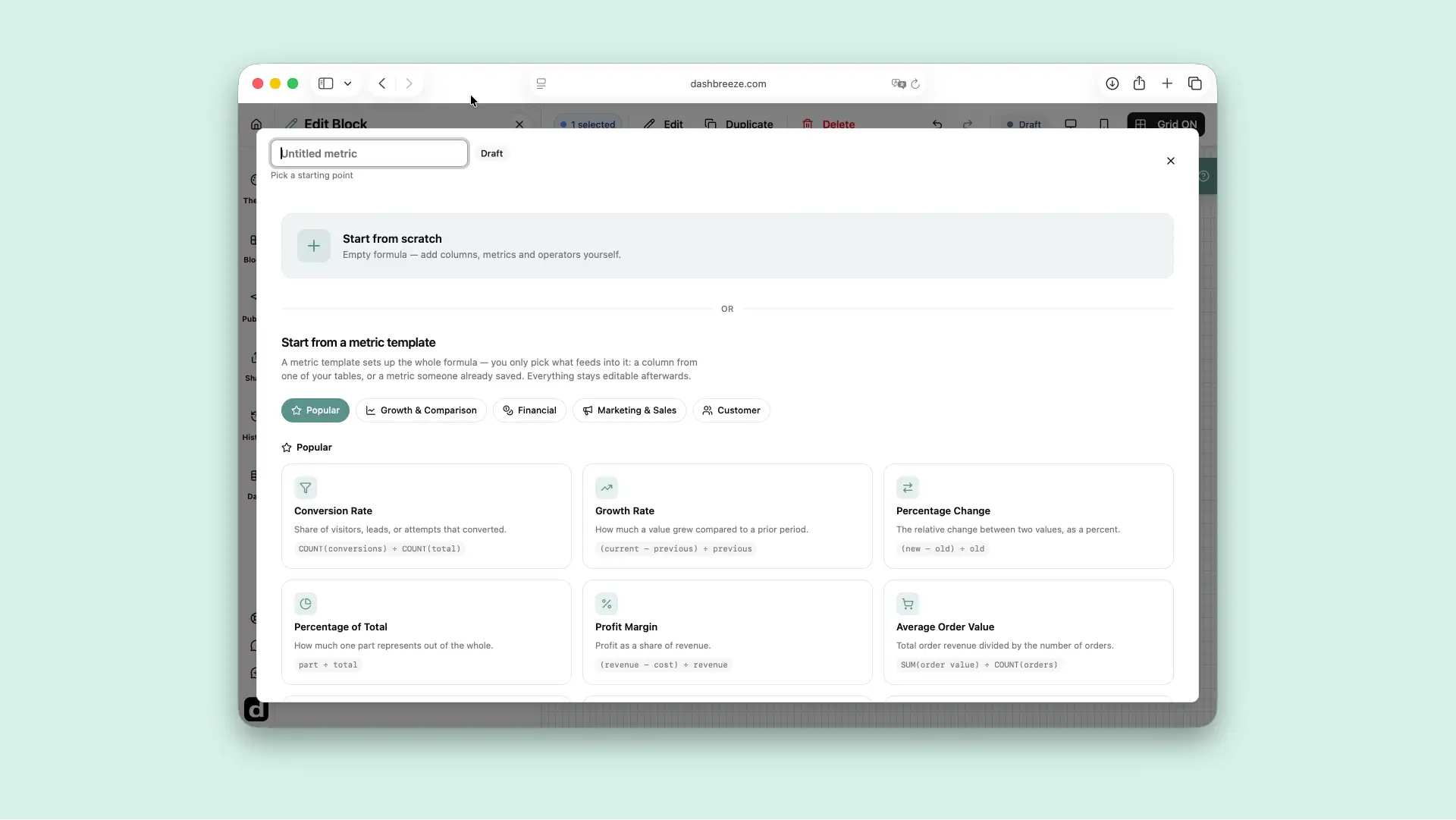Click the Percentage of Total pie icon

[x=306, y=604]
